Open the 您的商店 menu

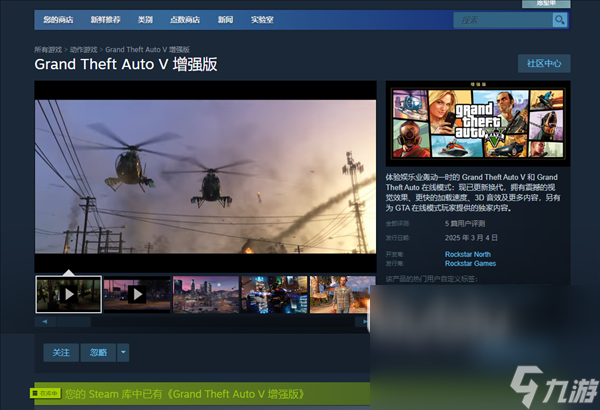tap(58, 20)
